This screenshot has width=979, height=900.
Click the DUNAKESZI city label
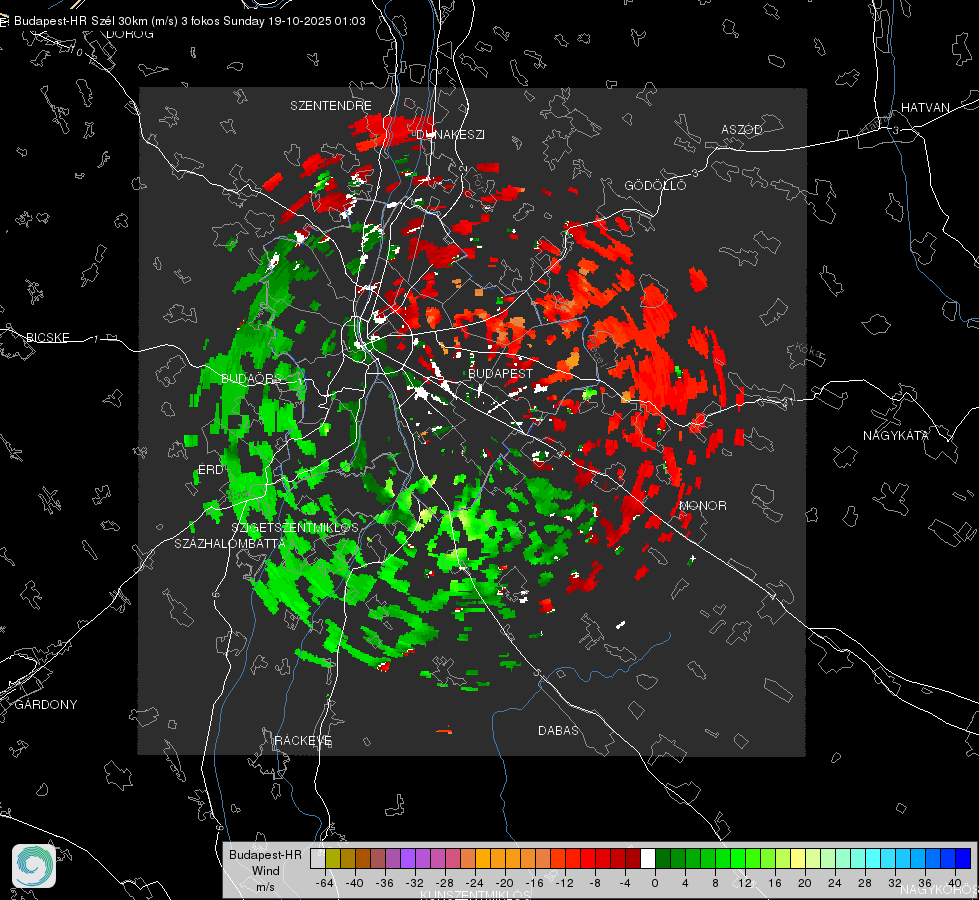click(x=450, y=134)
